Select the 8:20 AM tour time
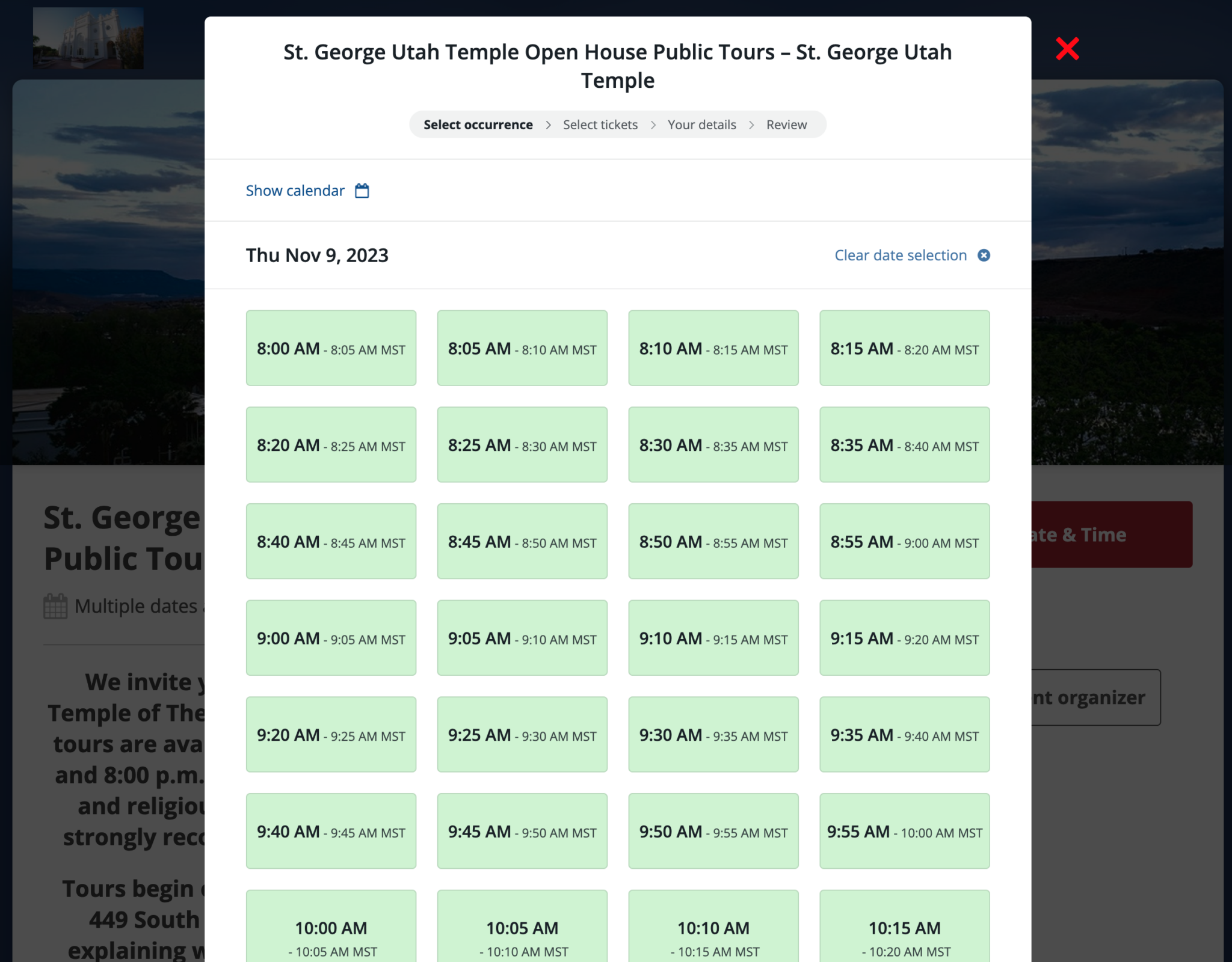This screenshot has width=1232, height=962. [x=331, y=445]
